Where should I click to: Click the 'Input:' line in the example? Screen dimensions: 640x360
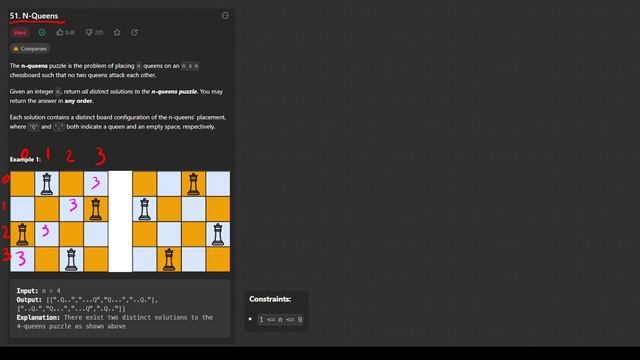tap(38, 291)
